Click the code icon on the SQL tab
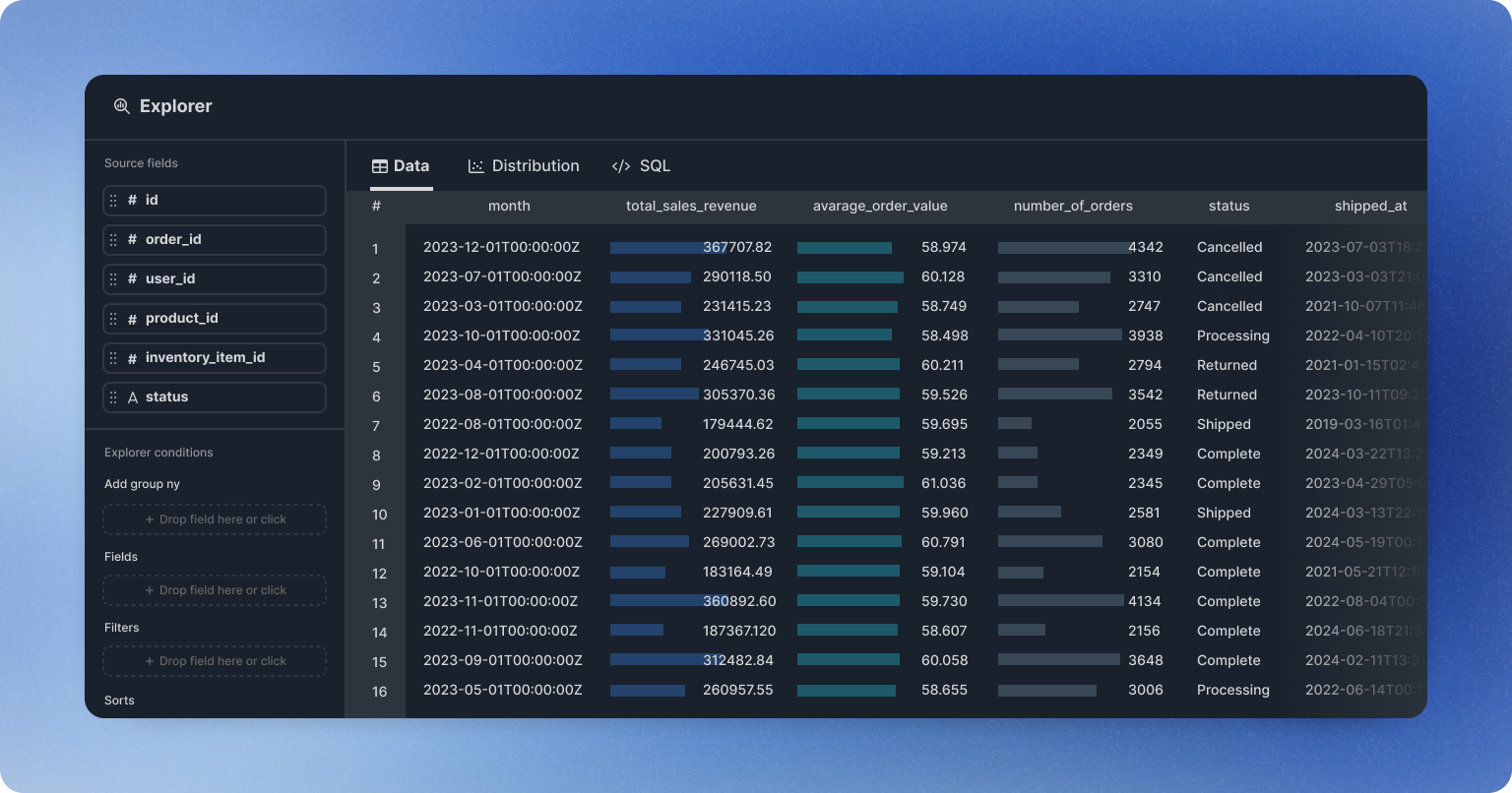Viewport: 1512px width, 793px height. click(x=621, y=166)
